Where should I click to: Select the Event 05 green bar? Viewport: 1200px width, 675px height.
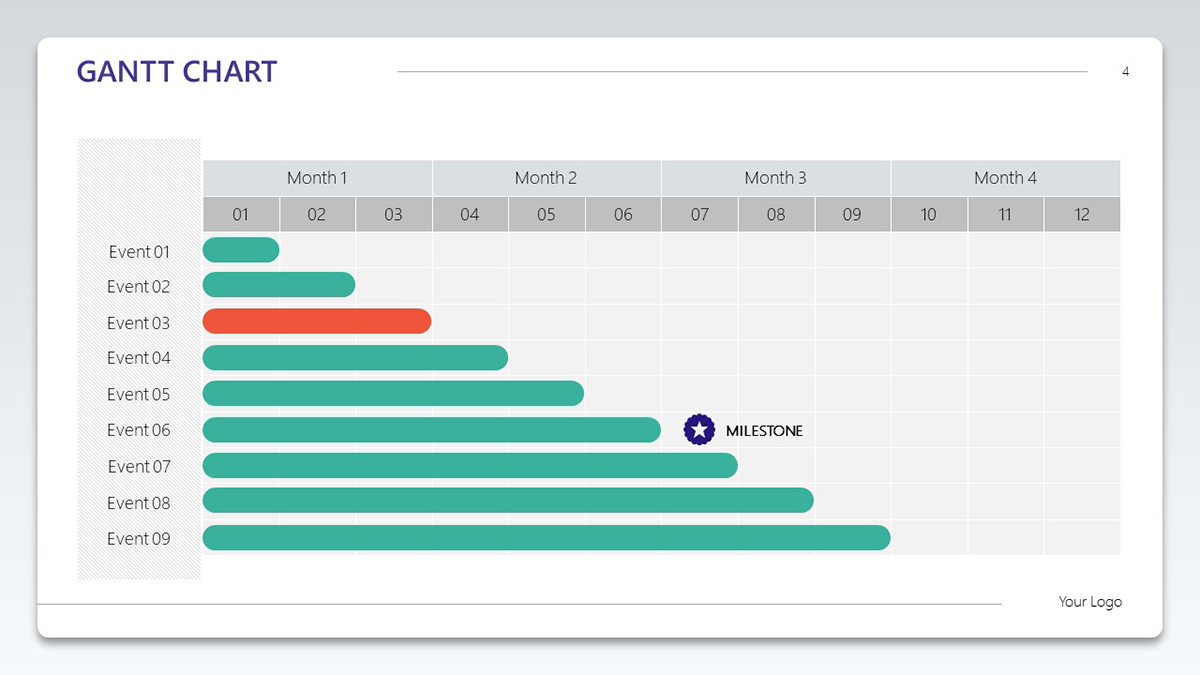click(x=393, y=393)
